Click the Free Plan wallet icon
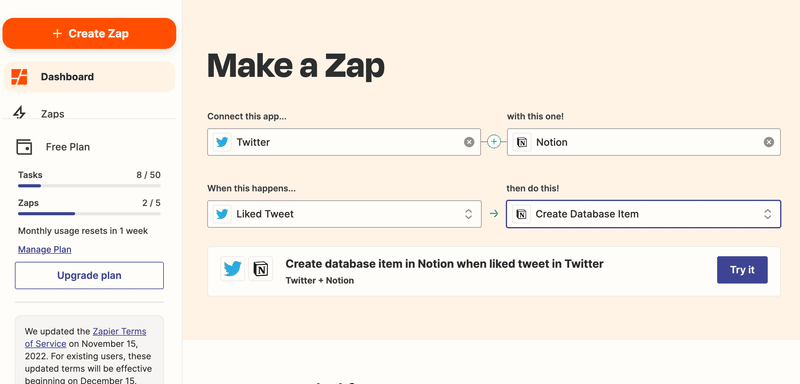 24,147
